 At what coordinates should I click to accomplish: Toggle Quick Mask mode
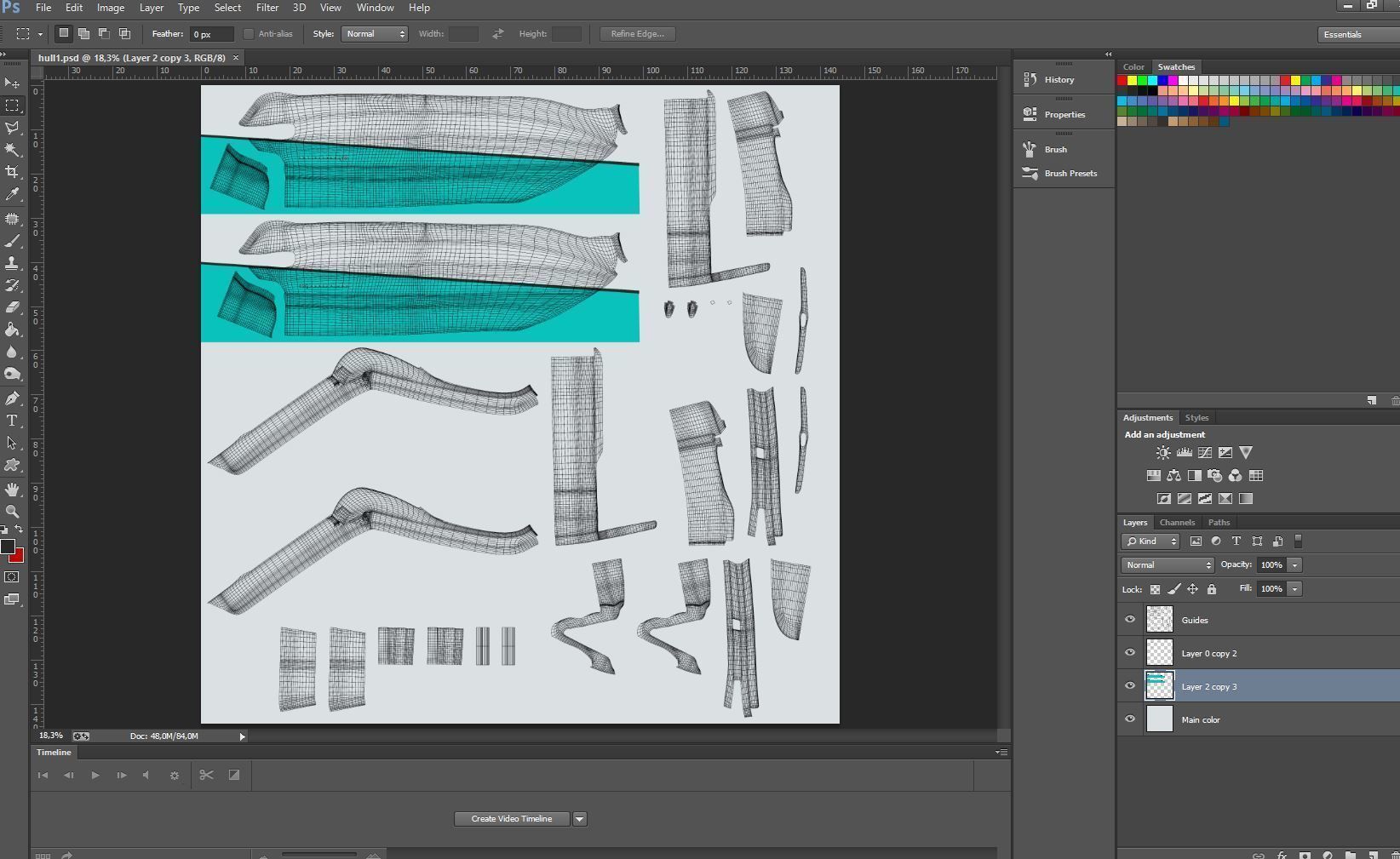coord(12,577)
